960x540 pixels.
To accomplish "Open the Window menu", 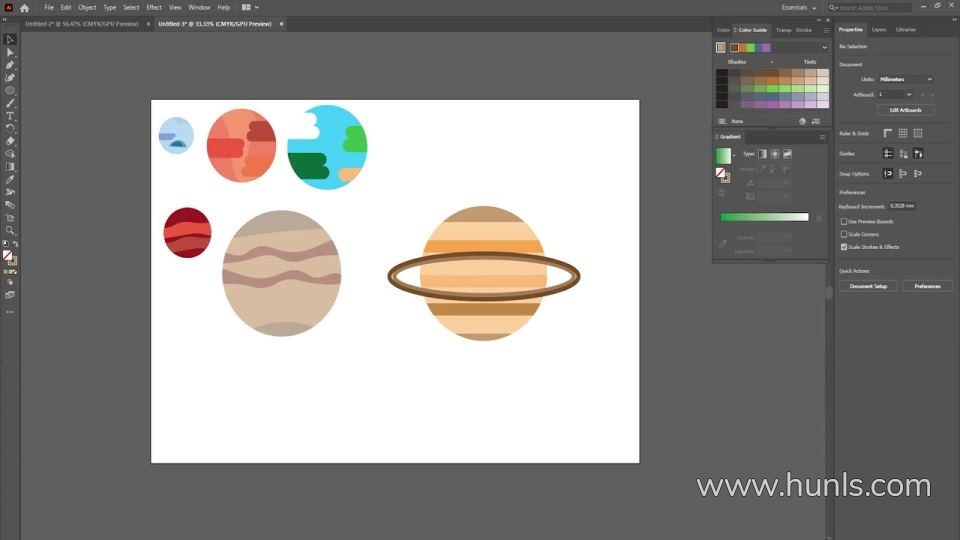I will click(x=199, y=7).
